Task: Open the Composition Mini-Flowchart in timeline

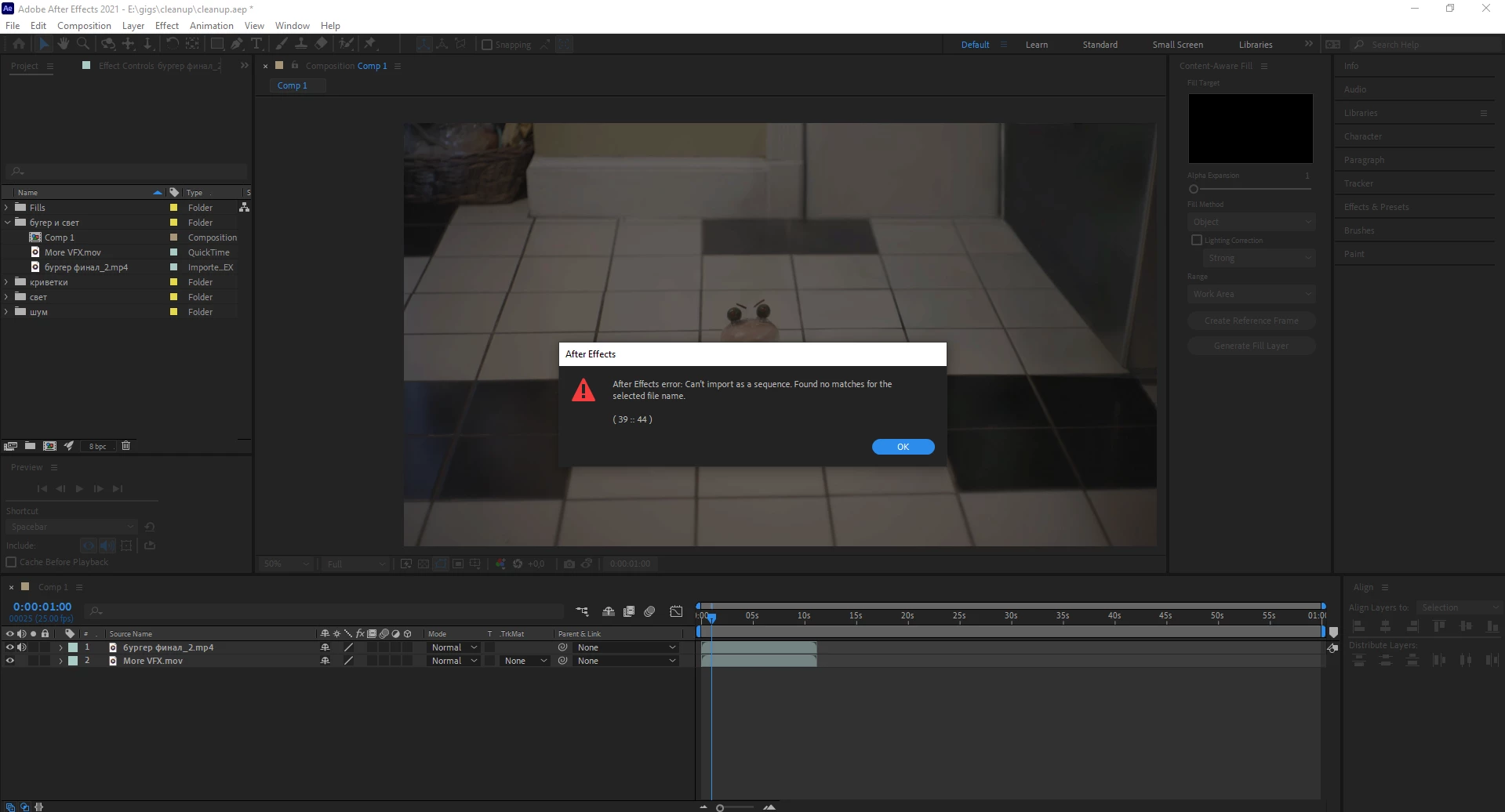Action: coord(582,611)
